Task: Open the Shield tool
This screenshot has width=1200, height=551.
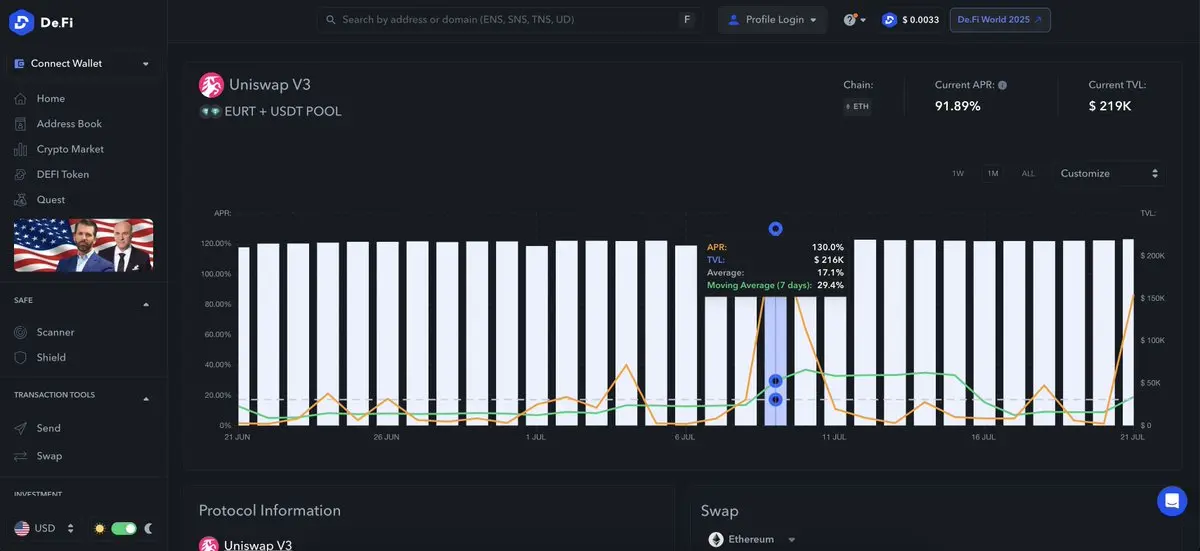Action: [51, 357]
